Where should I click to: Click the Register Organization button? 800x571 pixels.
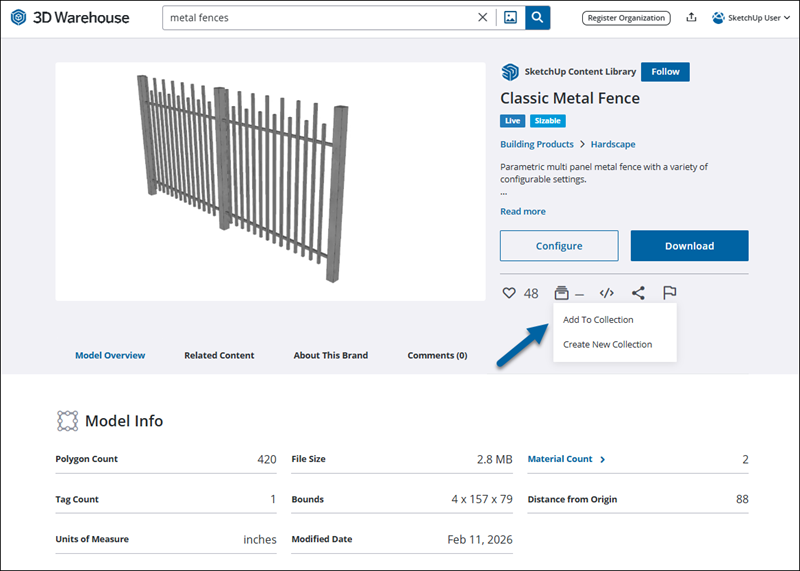pos(626,18)
